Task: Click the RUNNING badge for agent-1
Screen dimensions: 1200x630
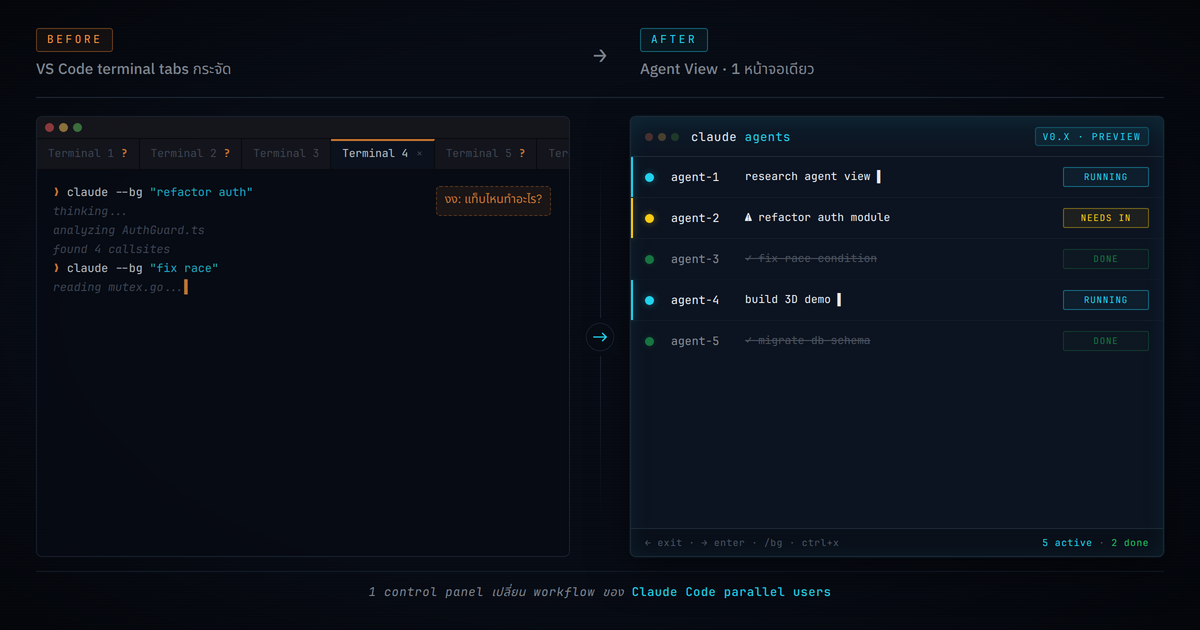Action: [1105, 177]
